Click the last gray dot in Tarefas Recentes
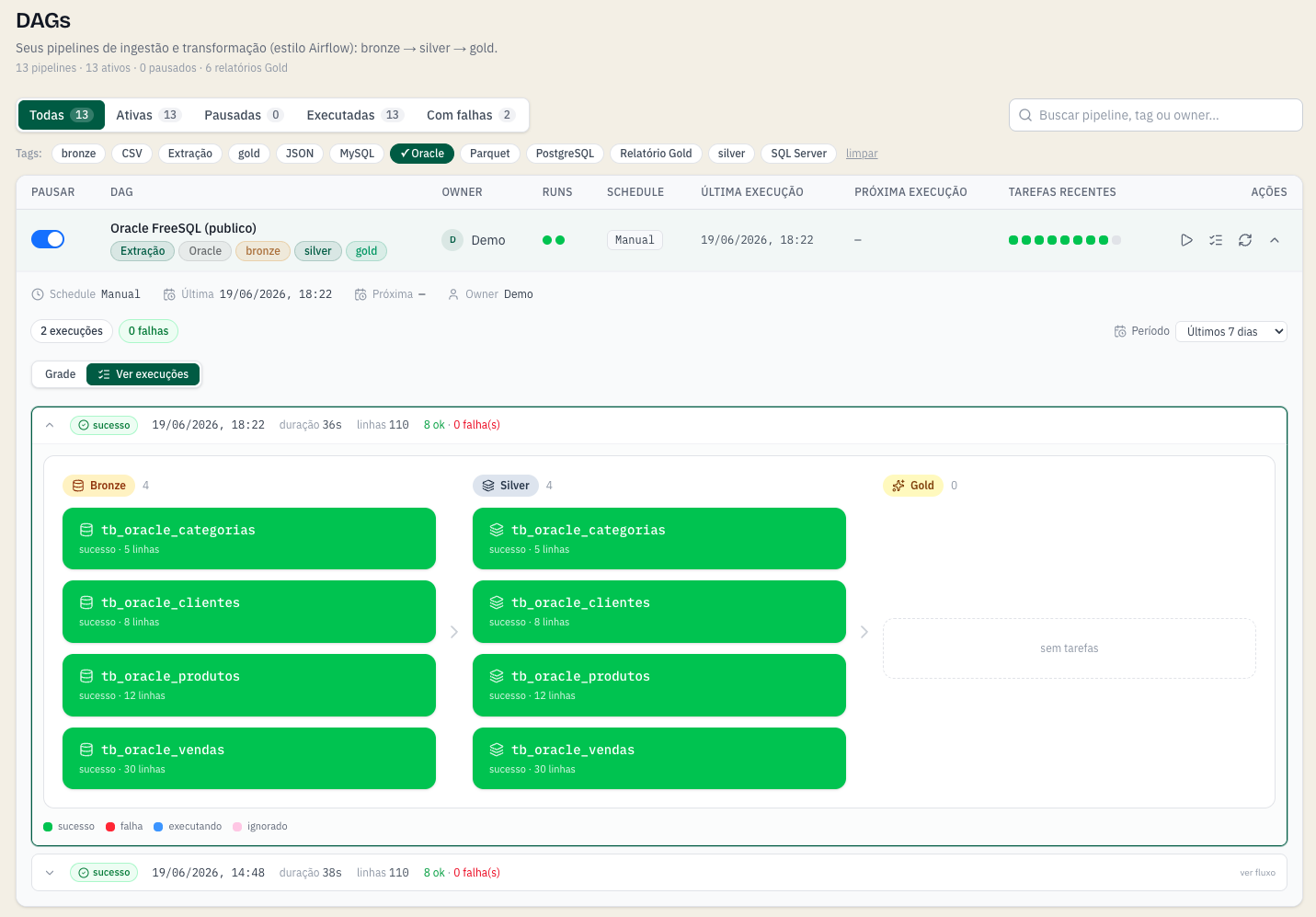 tap(1116, 240)
